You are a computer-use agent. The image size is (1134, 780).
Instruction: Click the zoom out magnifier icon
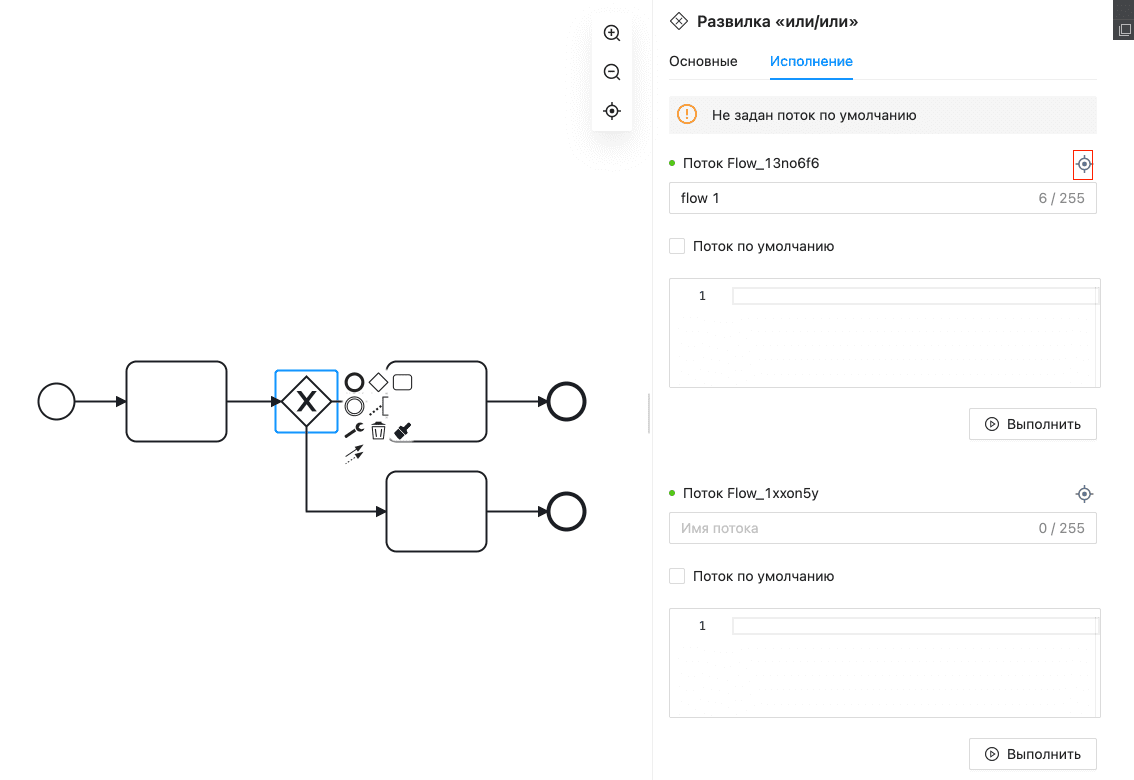(612, 72)
